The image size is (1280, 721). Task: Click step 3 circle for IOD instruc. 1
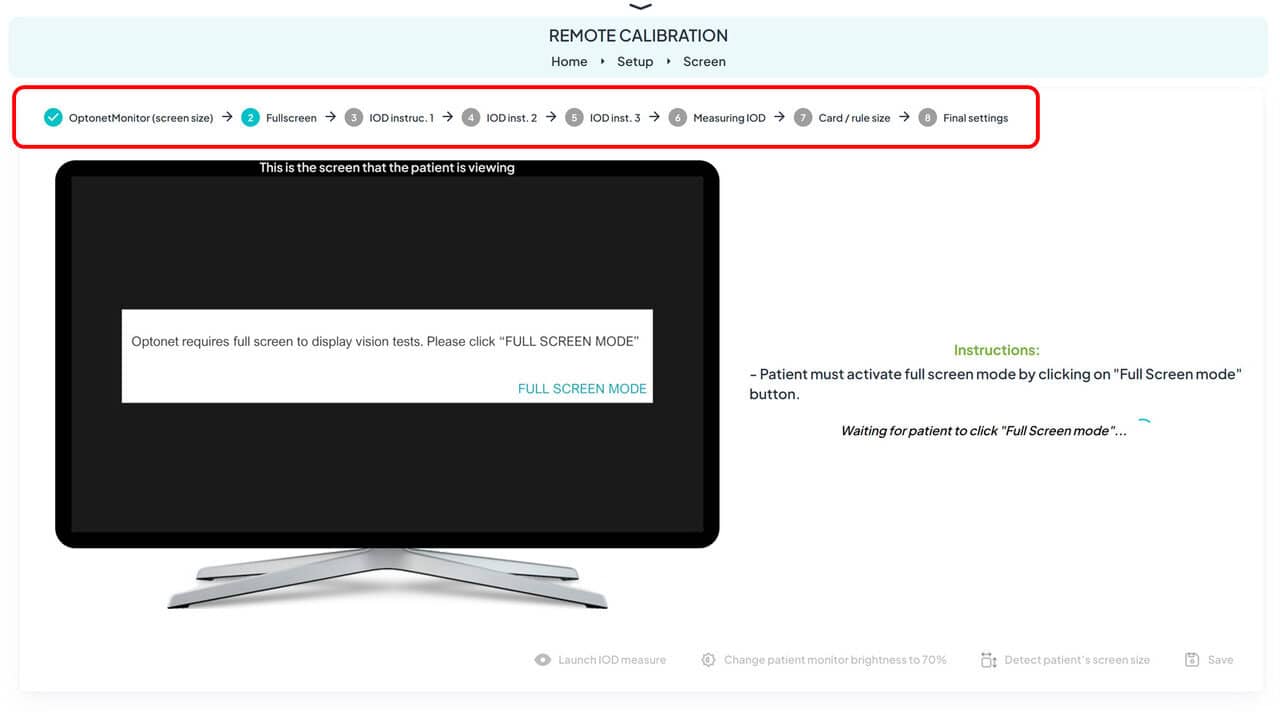tap(353, 118)
